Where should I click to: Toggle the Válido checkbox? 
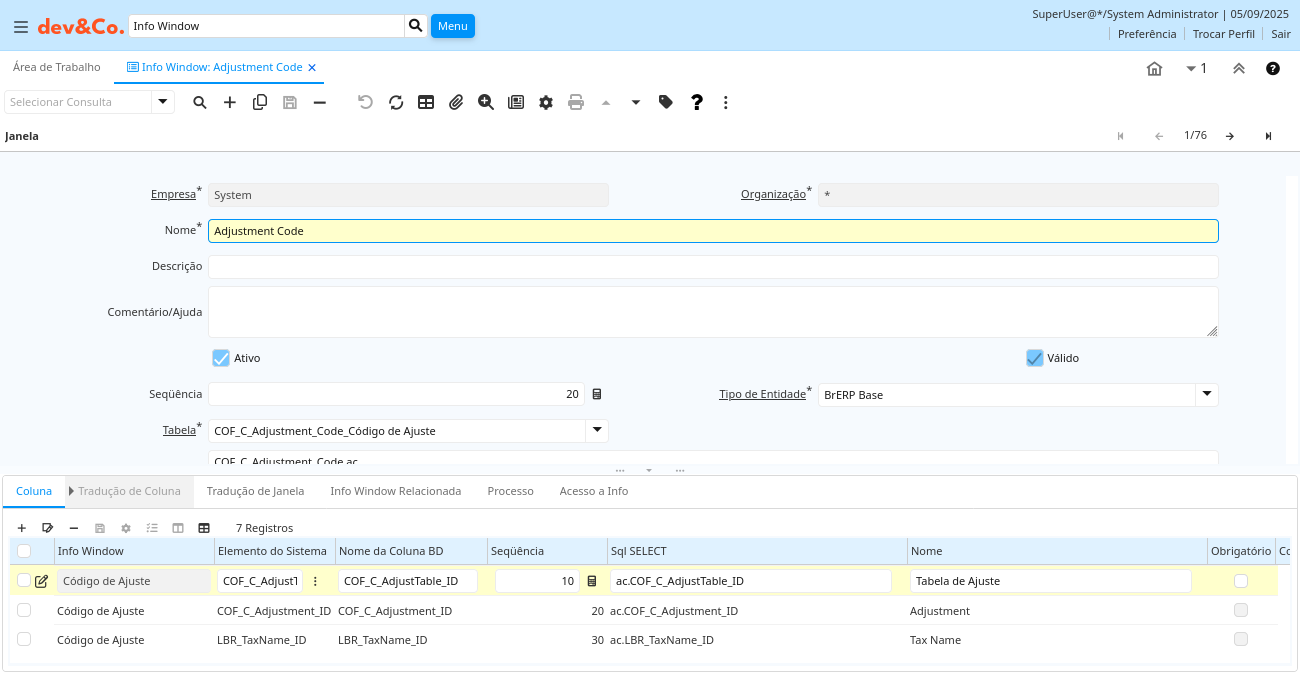coord(1035,358)
